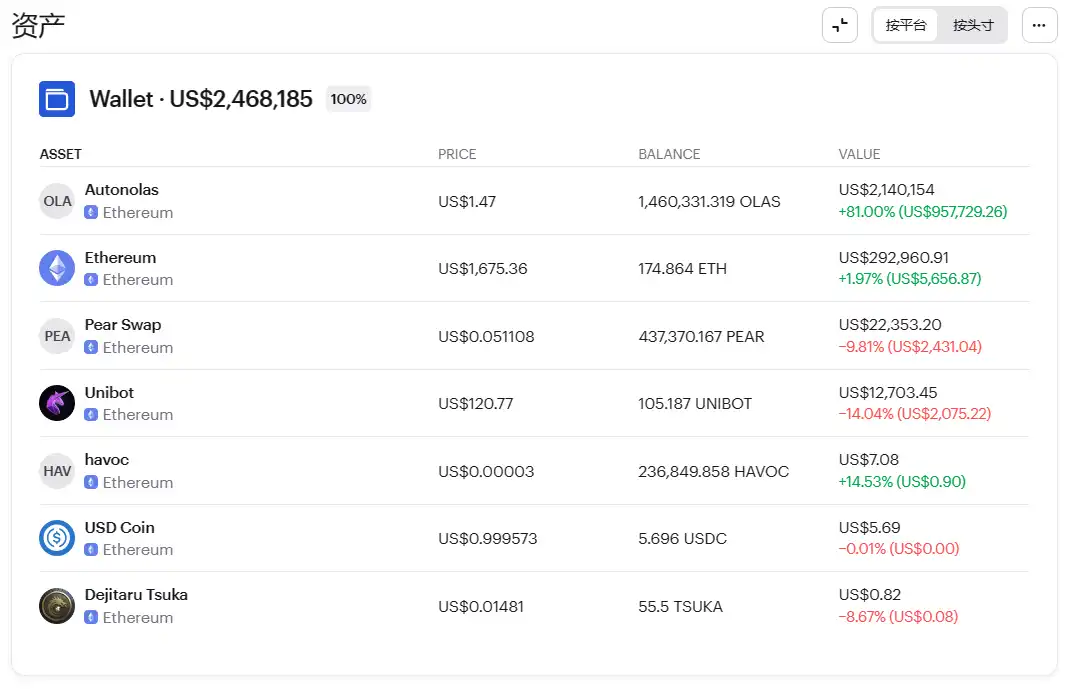Screen dimensions: 1075x689
Task: Click the Autonolas OLA token icon
Action: pos(57,201)
